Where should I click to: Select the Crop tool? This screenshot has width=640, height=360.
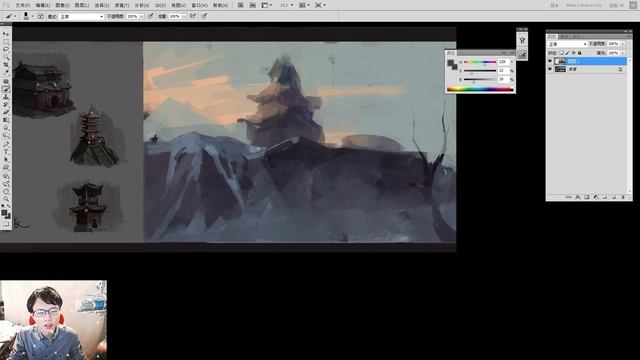click(x=6, y=65)
